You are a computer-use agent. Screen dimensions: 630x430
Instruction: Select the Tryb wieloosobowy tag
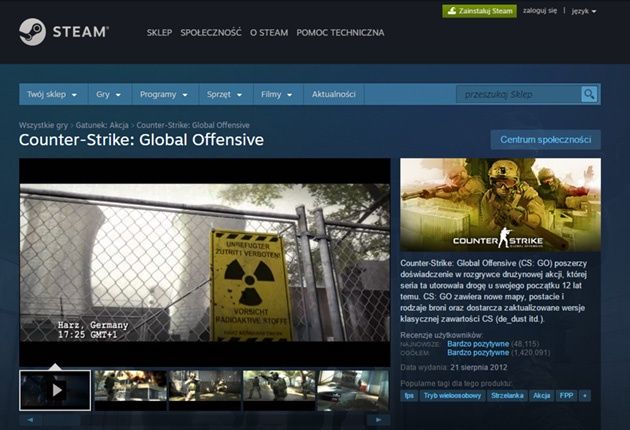coord(452,395)
